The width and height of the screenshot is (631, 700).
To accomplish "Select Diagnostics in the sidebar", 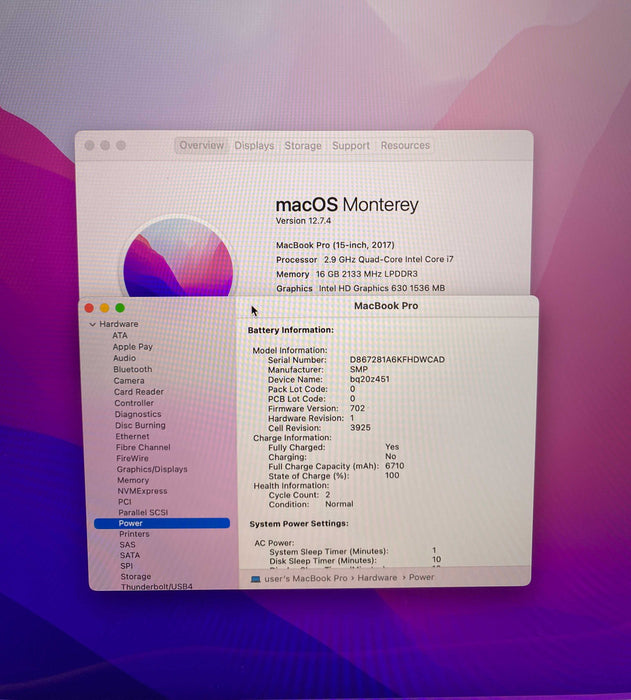I will (138, 414).
